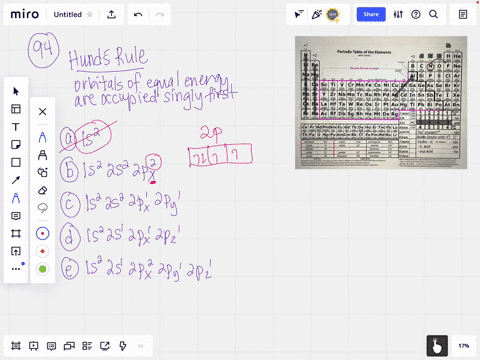Open the frames panel icon
Viewport: 480px width, 360px height.
pyautogui.click(x=16, y=346)
